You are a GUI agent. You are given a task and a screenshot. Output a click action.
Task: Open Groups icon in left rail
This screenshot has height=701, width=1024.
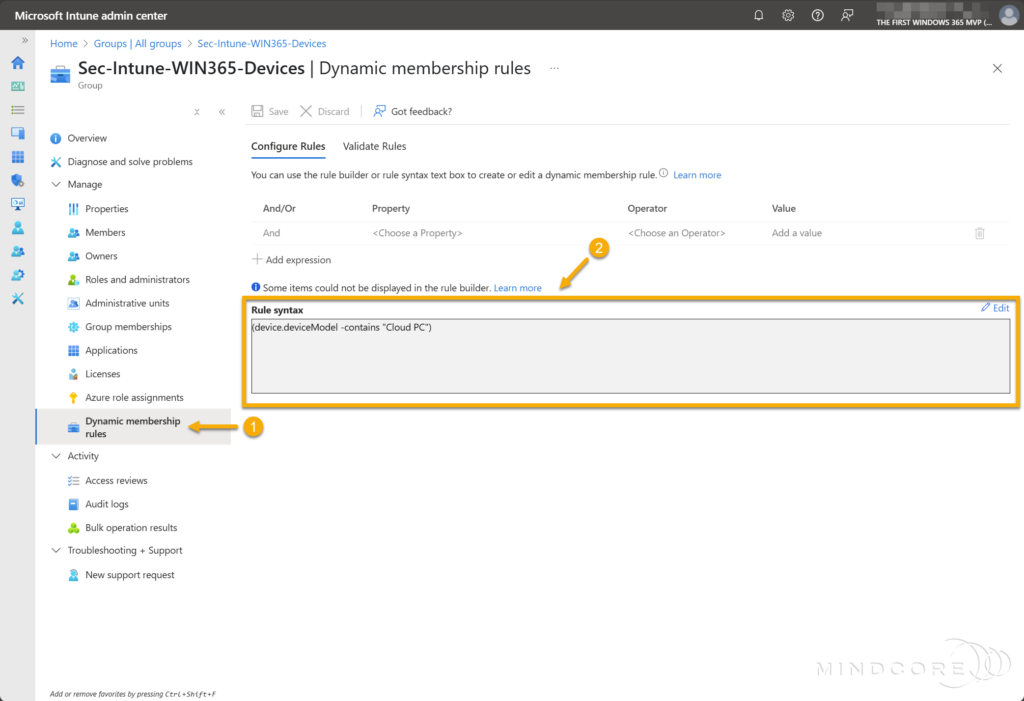(x=18, y=252)
